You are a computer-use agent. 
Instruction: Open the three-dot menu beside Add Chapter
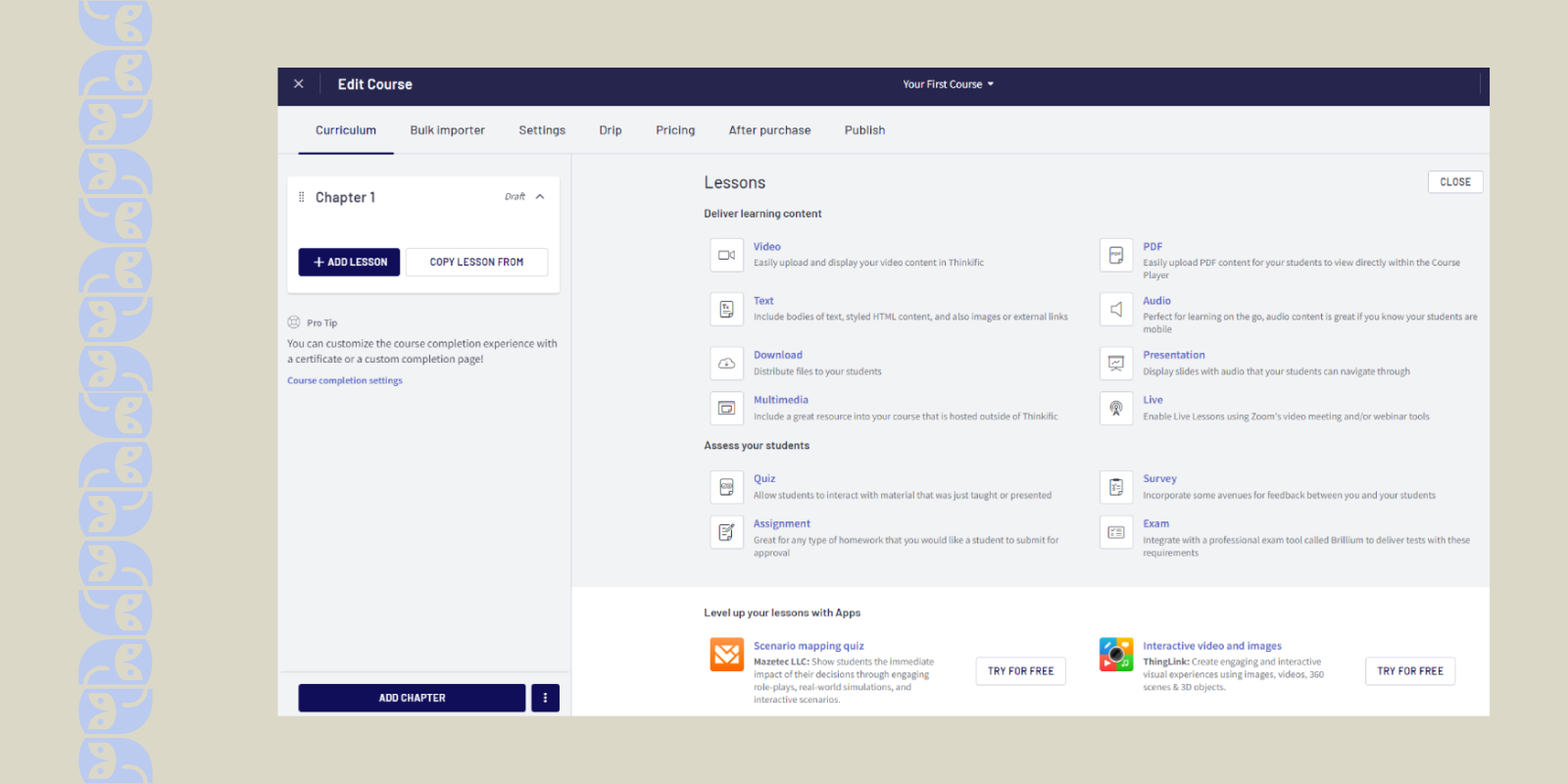(x=545, y=698)
